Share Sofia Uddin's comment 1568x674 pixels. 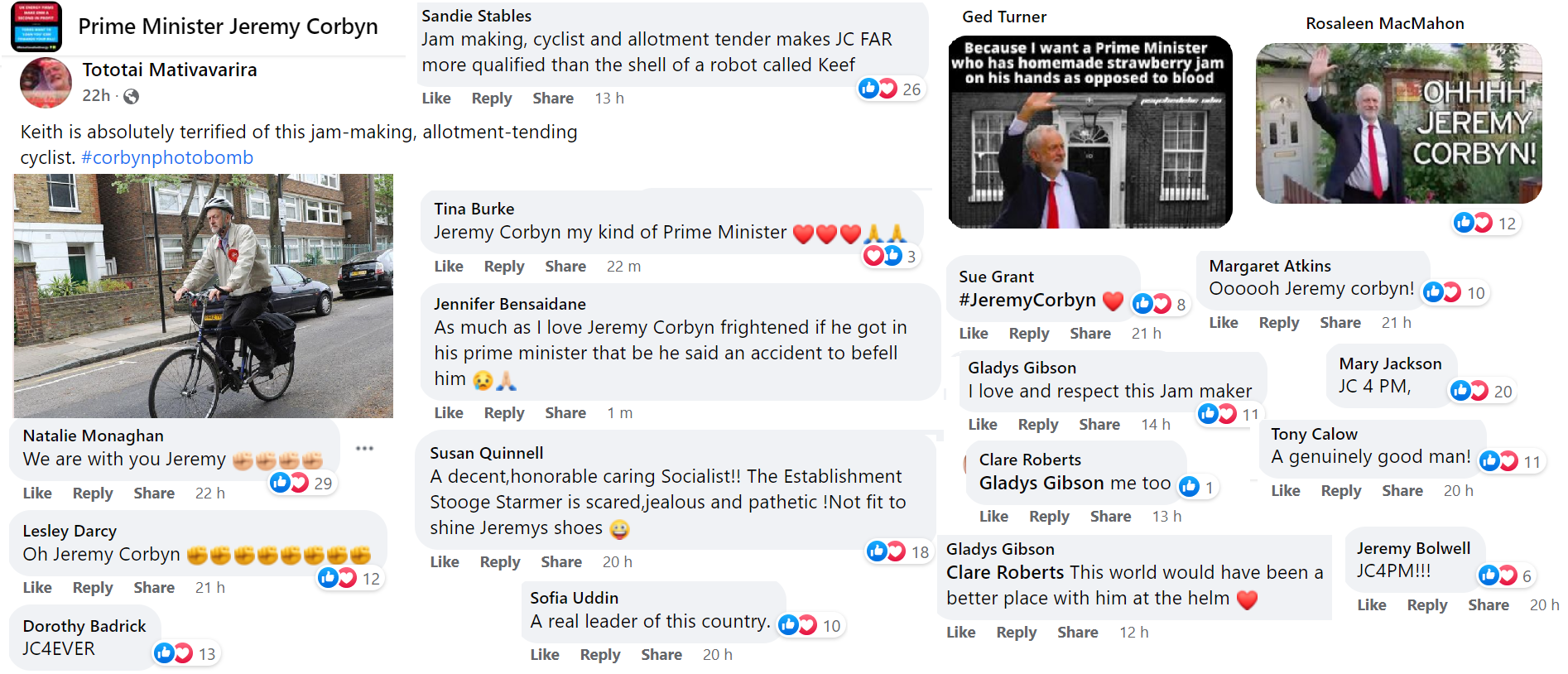coord(661,654)
